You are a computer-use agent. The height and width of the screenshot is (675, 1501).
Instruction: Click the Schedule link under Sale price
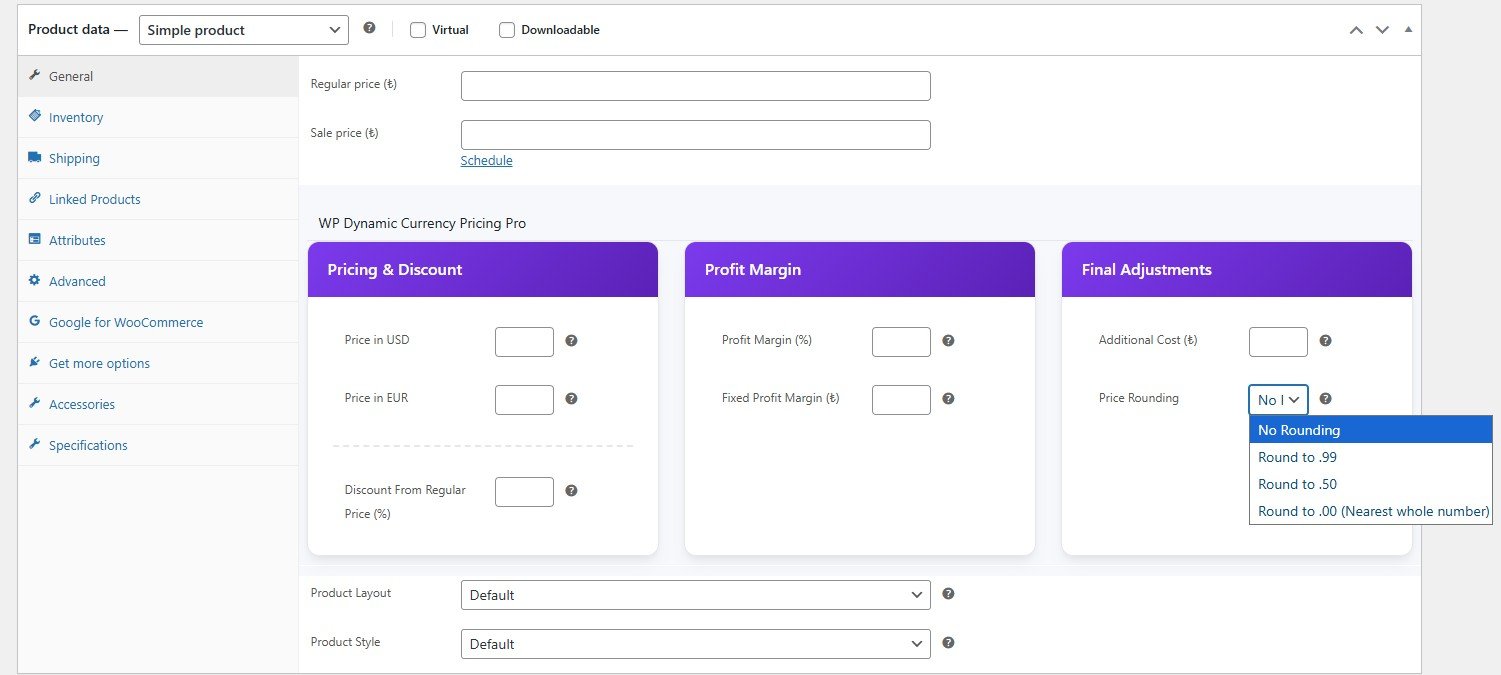[486, 161]
